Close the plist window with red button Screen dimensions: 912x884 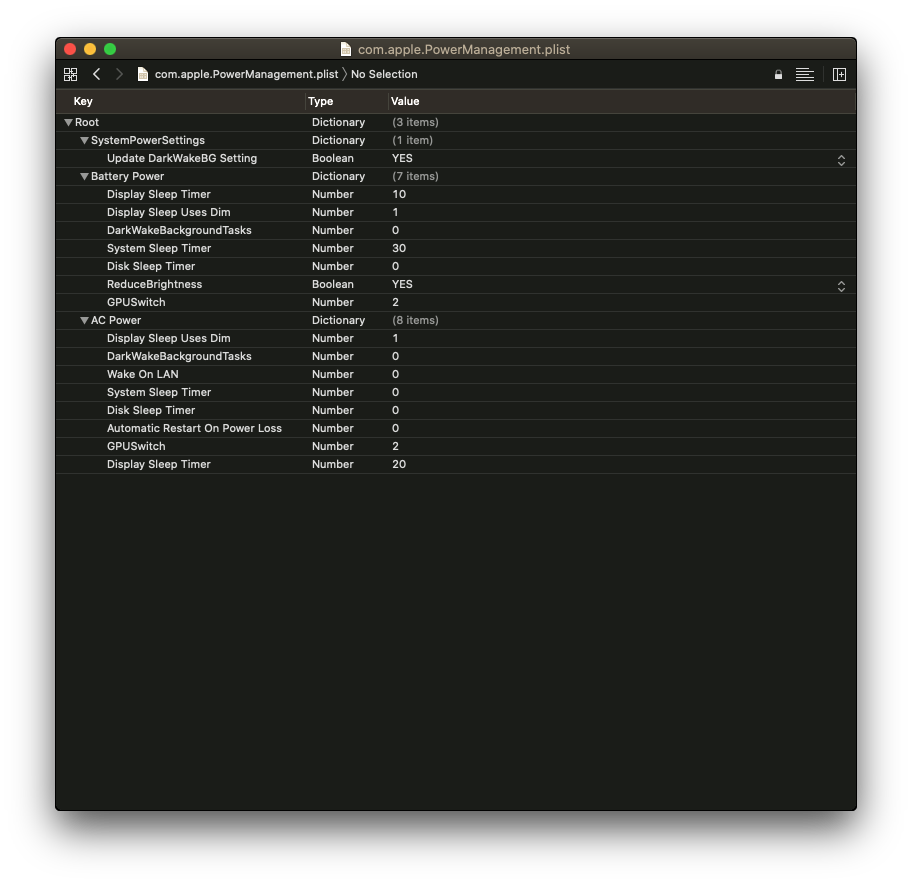point(70,49)
